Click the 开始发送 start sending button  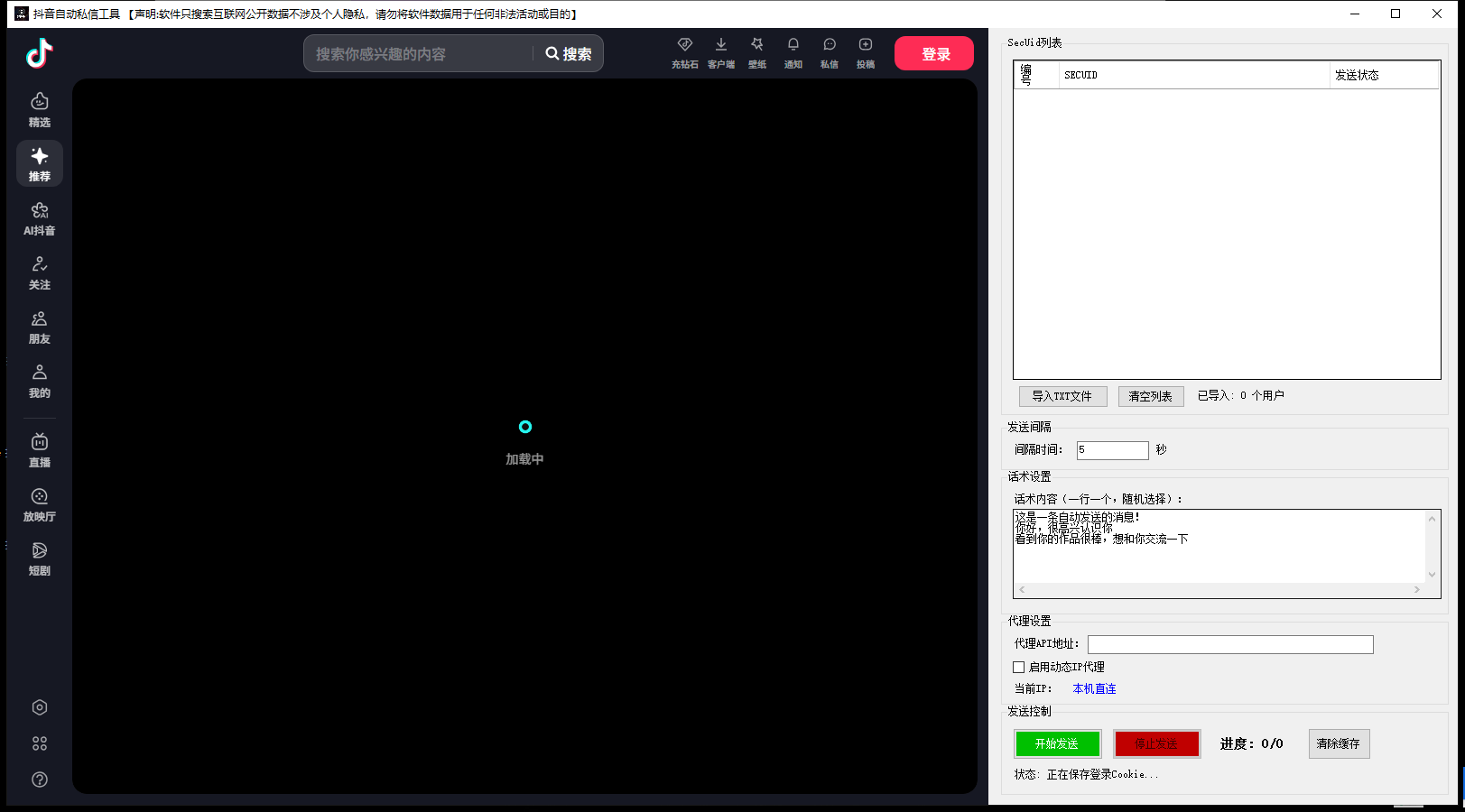click(1057, 743)
